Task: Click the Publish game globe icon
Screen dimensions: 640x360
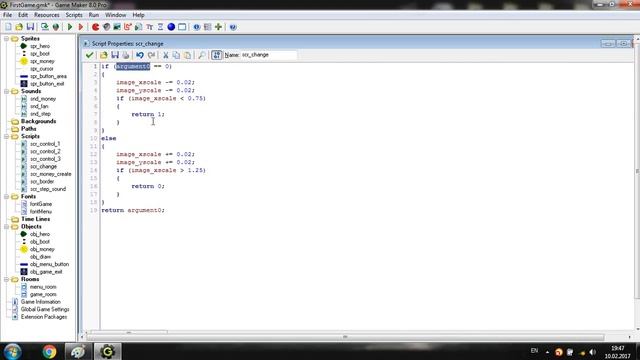Action: (56, 27)
